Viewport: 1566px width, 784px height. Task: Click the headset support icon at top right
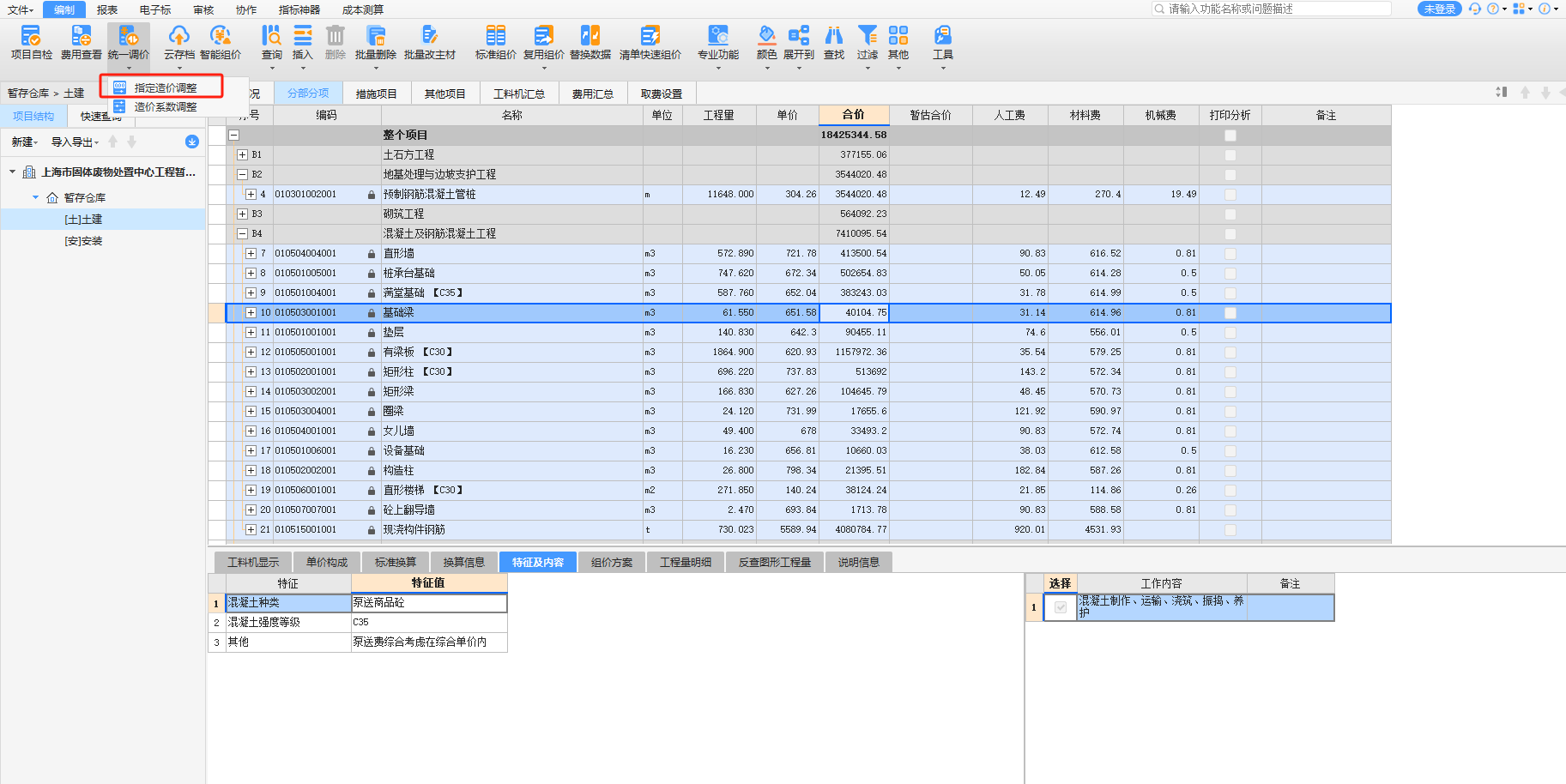pyautogui.click(x=1474, y=9)
